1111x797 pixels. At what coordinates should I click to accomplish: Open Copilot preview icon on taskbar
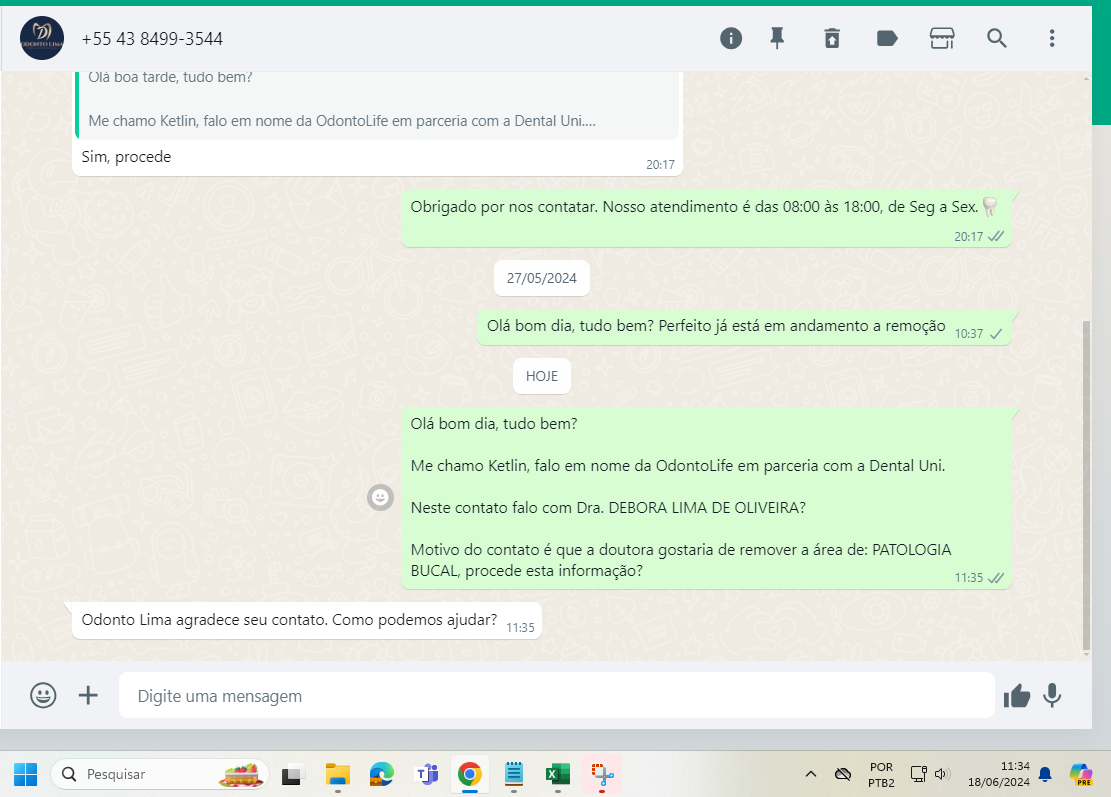pyautogui.click(x=1081, y=774)
